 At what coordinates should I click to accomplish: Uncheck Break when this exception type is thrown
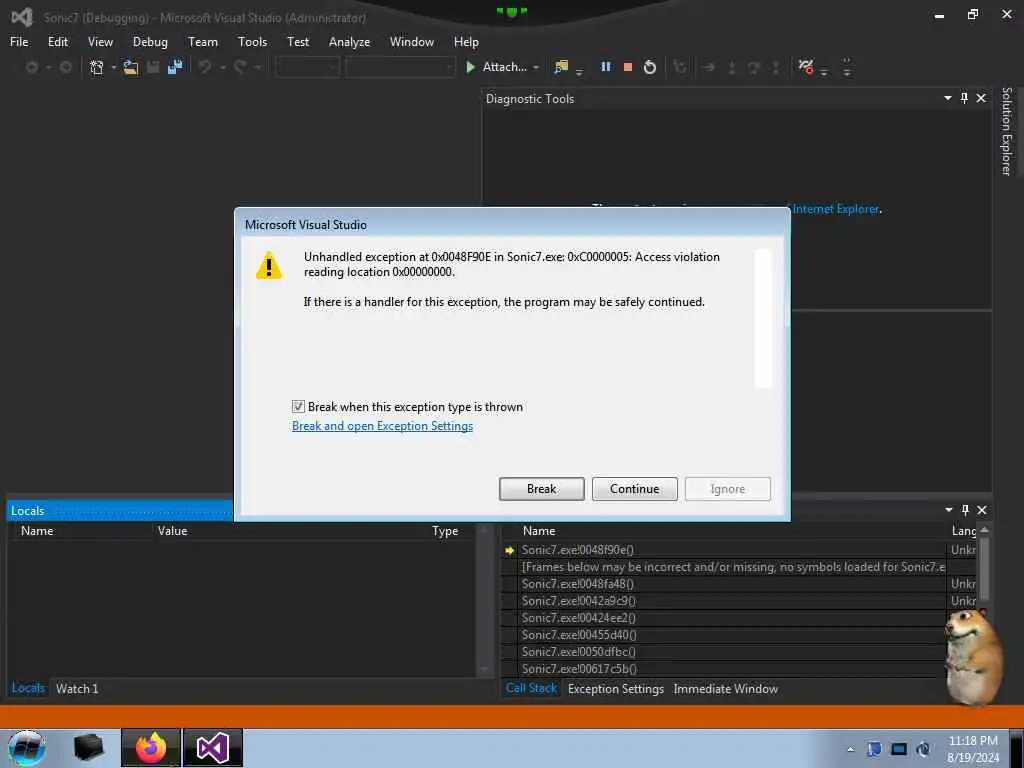point(298,407)
